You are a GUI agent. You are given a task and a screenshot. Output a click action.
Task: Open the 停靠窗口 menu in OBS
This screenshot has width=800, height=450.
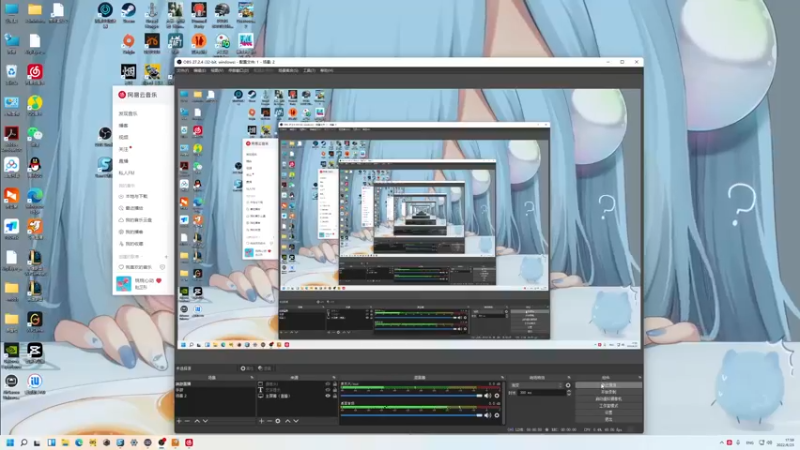pos(238,70)
